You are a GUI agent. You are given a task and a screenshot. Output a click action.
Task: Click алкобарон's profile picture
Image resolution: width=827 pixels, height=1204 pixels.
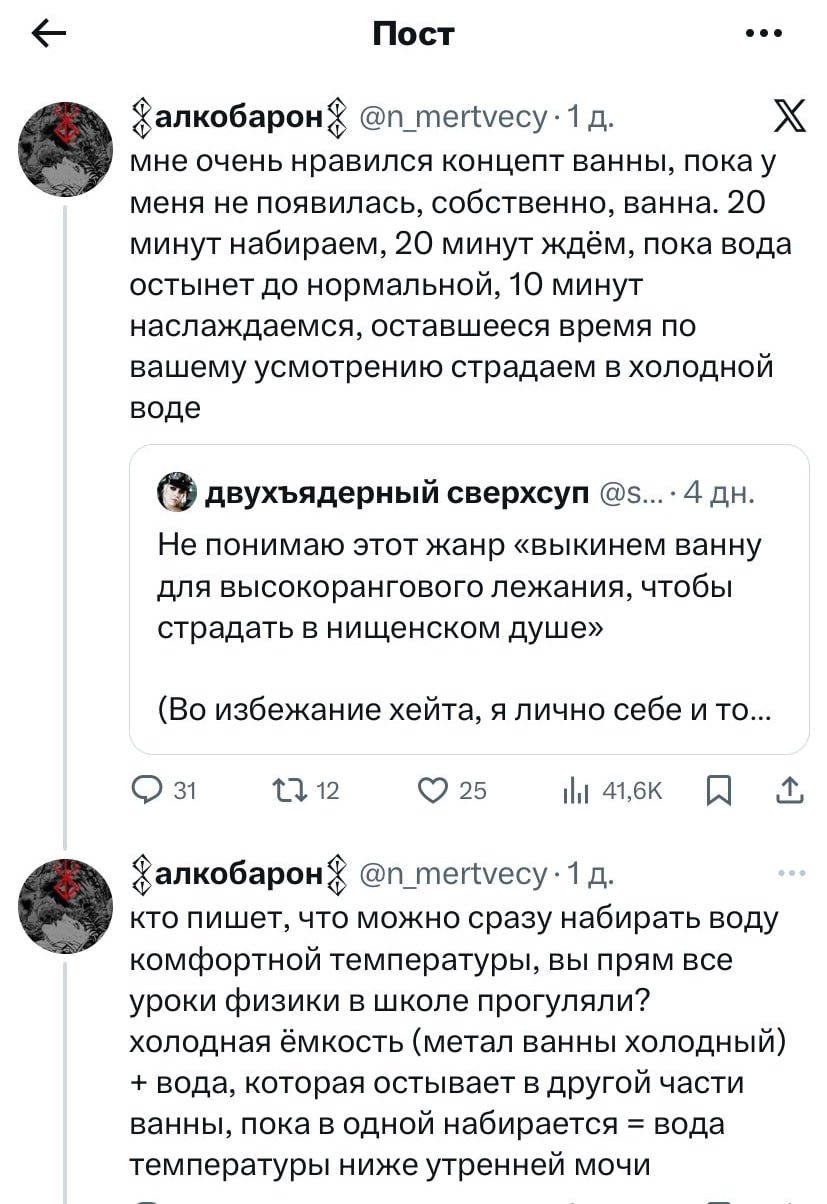click(65, 145)
